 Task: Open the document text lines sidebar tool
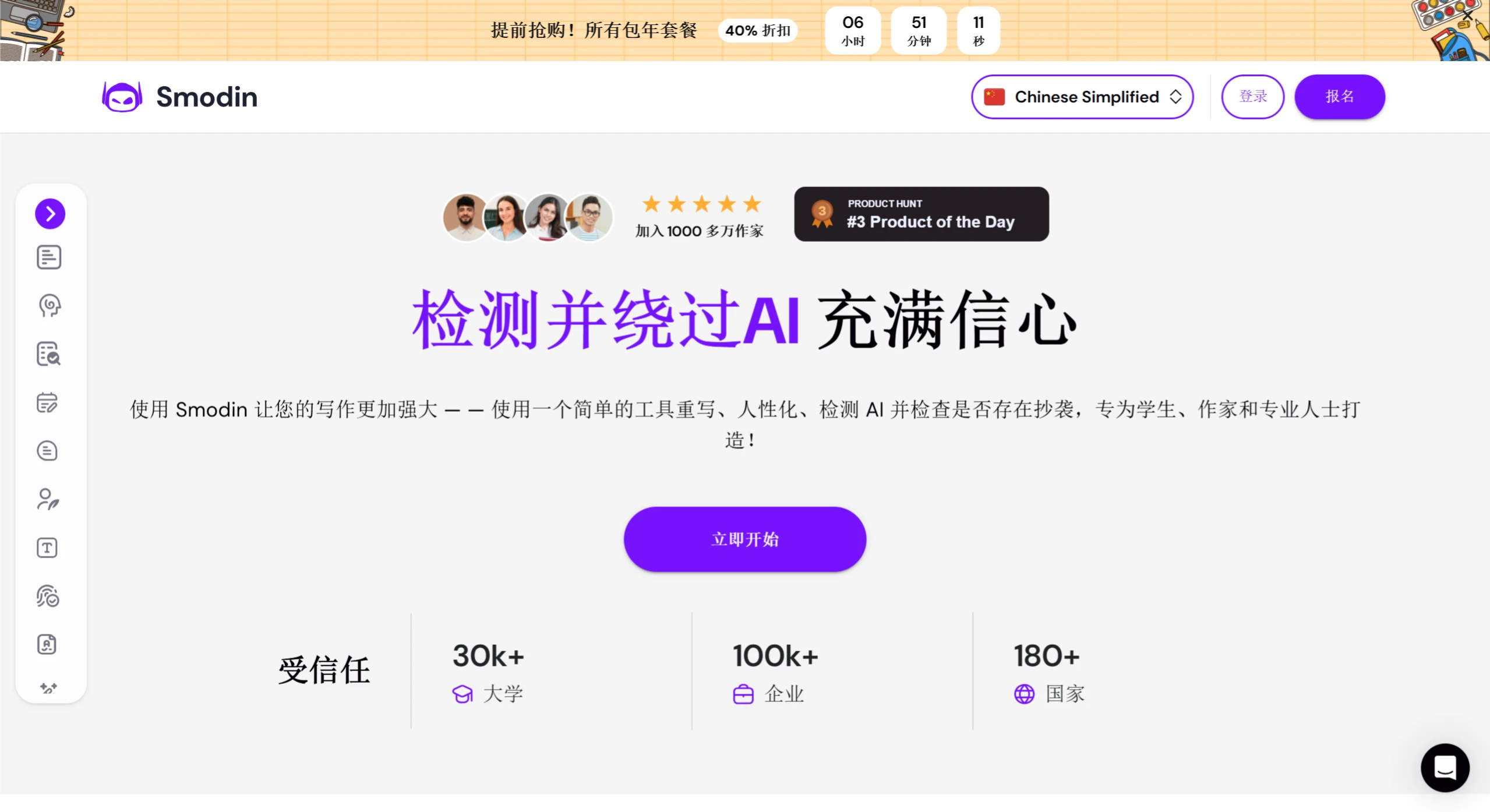[x=49, y=257]
